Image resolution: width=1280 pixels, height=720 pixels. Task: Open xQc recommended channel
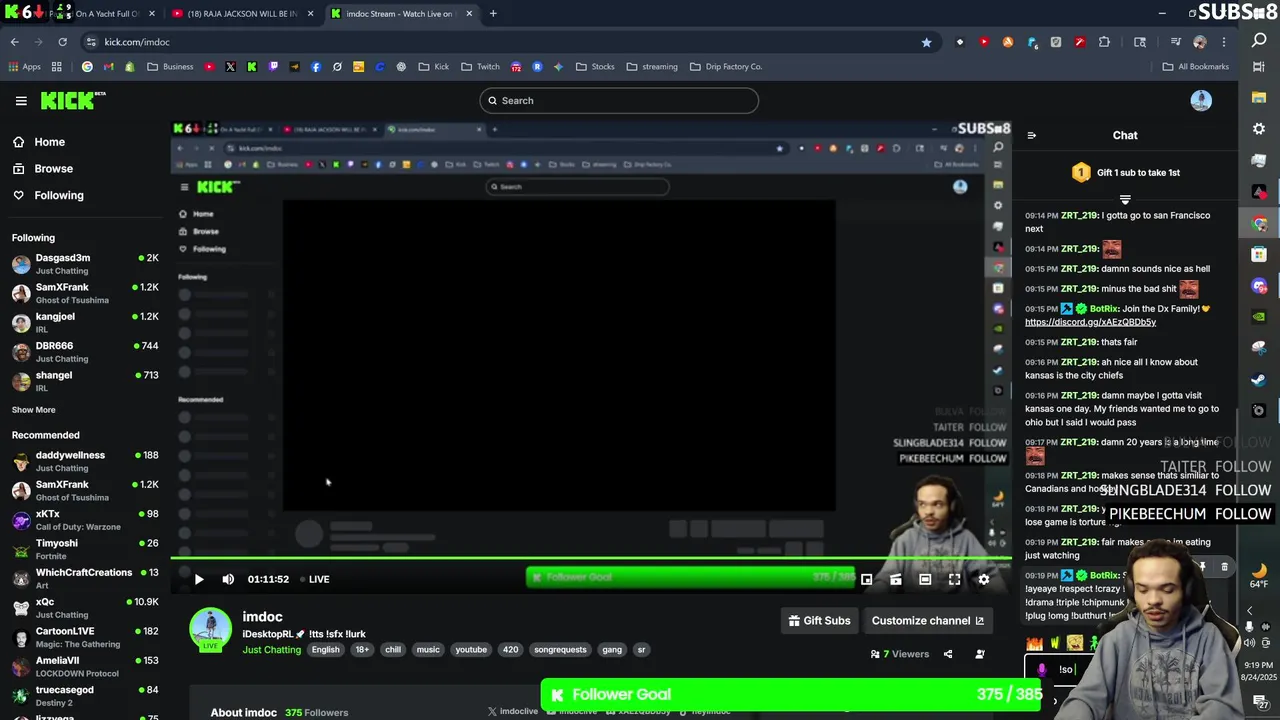(85, 608)
